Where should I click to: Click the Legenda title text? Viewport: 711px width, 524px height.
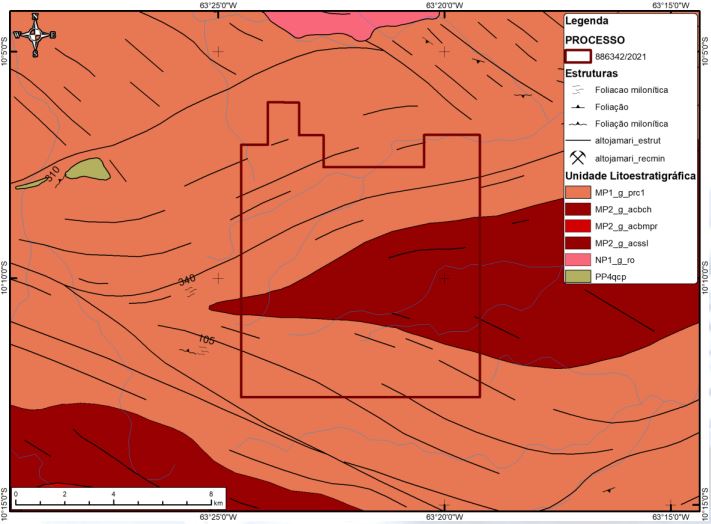click(x=588, y=20)
